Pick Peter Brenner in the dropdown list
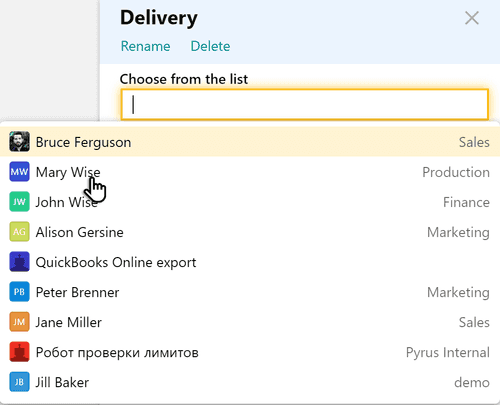This screenshot has width=500, height=405. [250, 292]
